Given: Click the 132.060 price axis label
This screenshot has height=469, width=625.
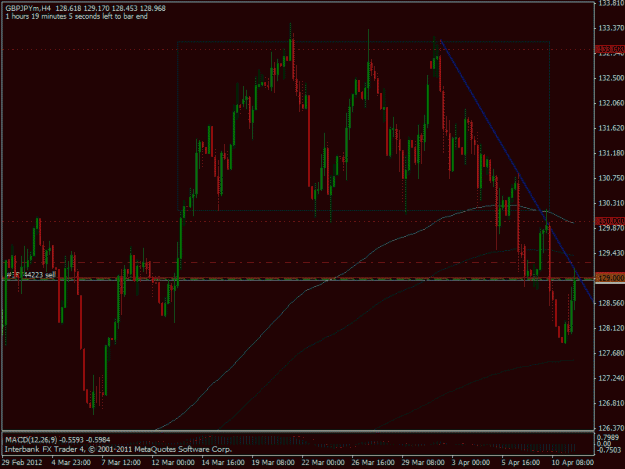Looking at the screenshot, I should 611,103.
